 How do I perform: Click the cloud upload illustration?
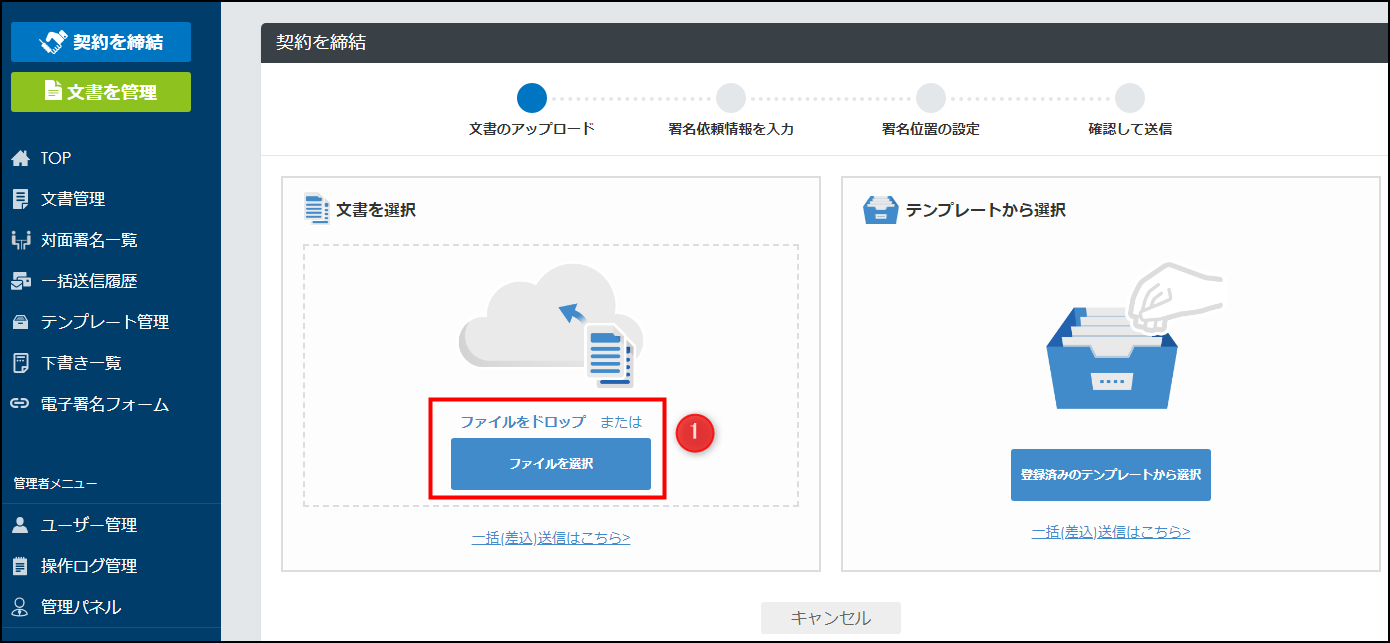[550, 325]
